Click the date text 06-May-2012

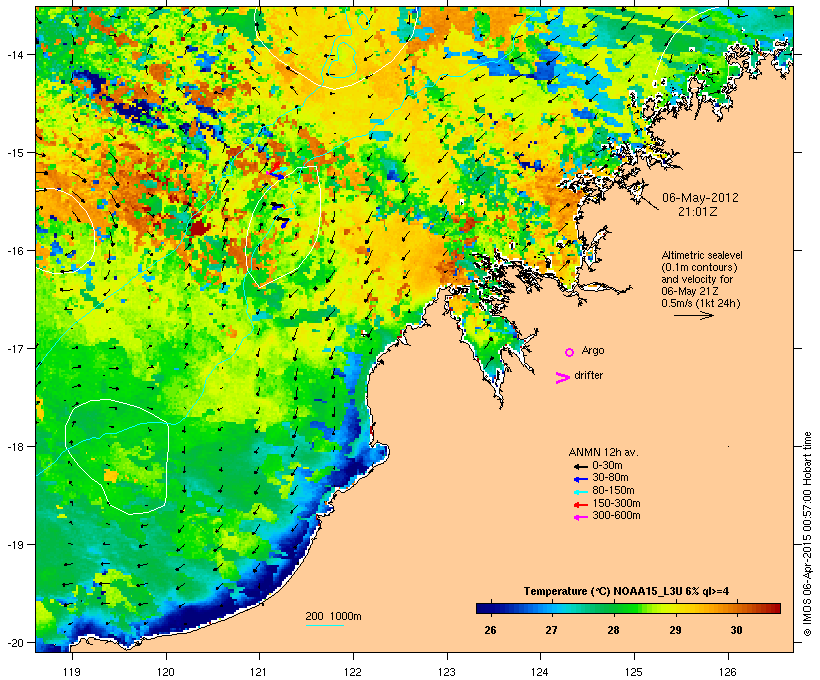click(x=700, y=198)
